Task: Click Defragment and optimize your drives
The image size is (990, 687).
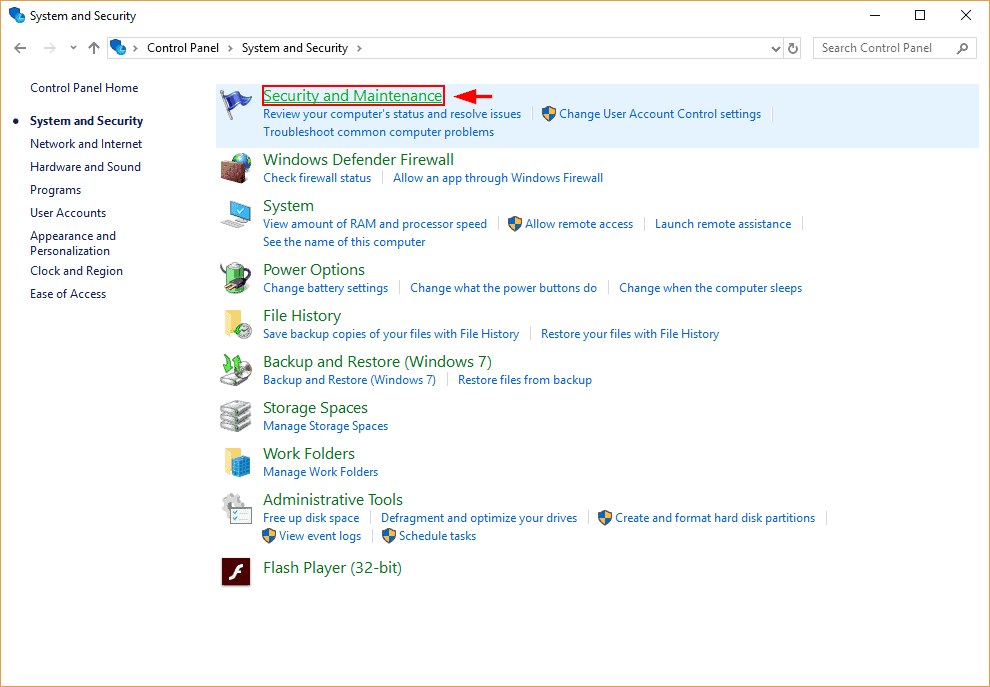Action: pyautogui.click(x=479, y=518)
